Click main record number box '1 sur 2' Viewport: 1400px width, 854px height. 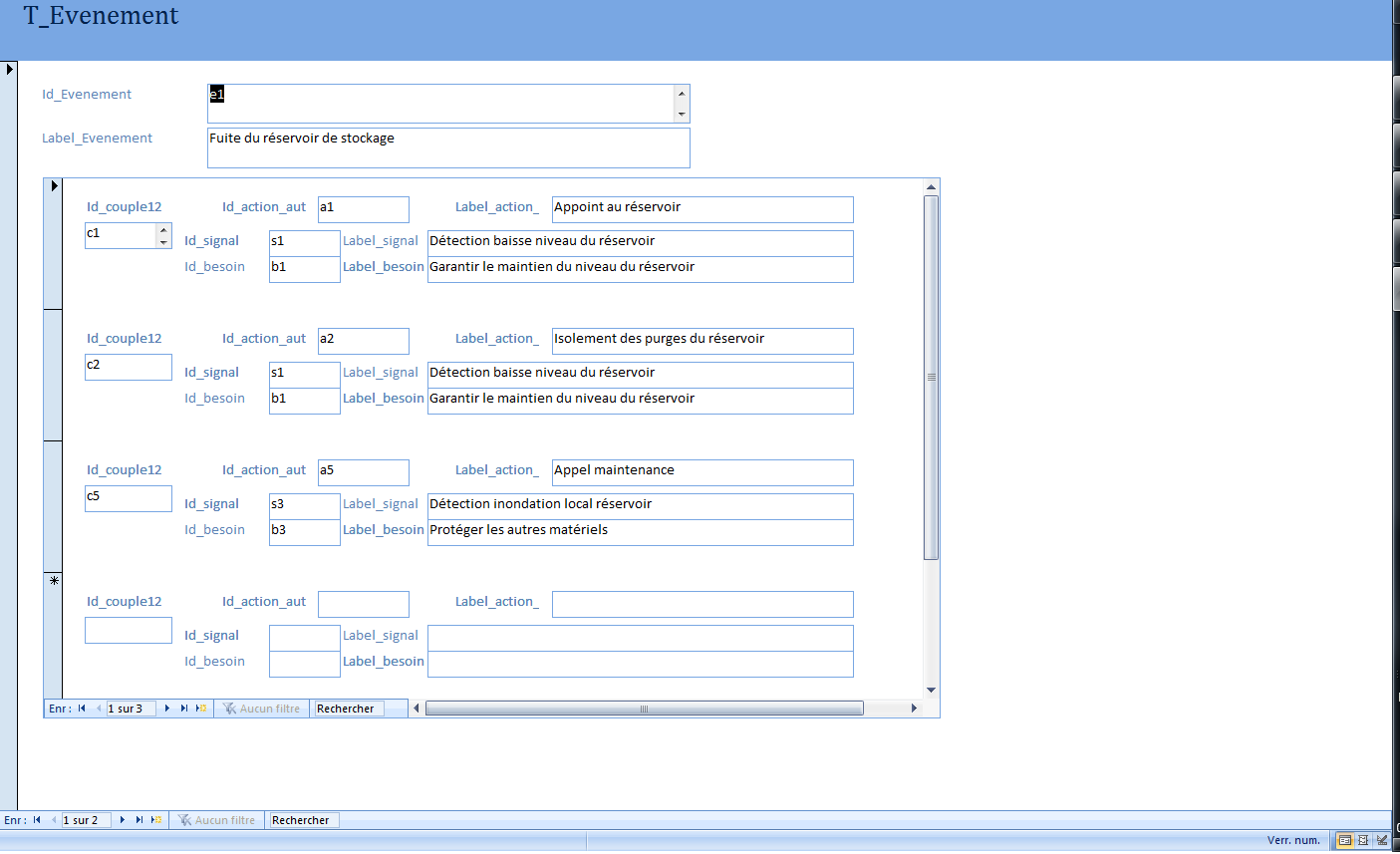pos(86,820)
